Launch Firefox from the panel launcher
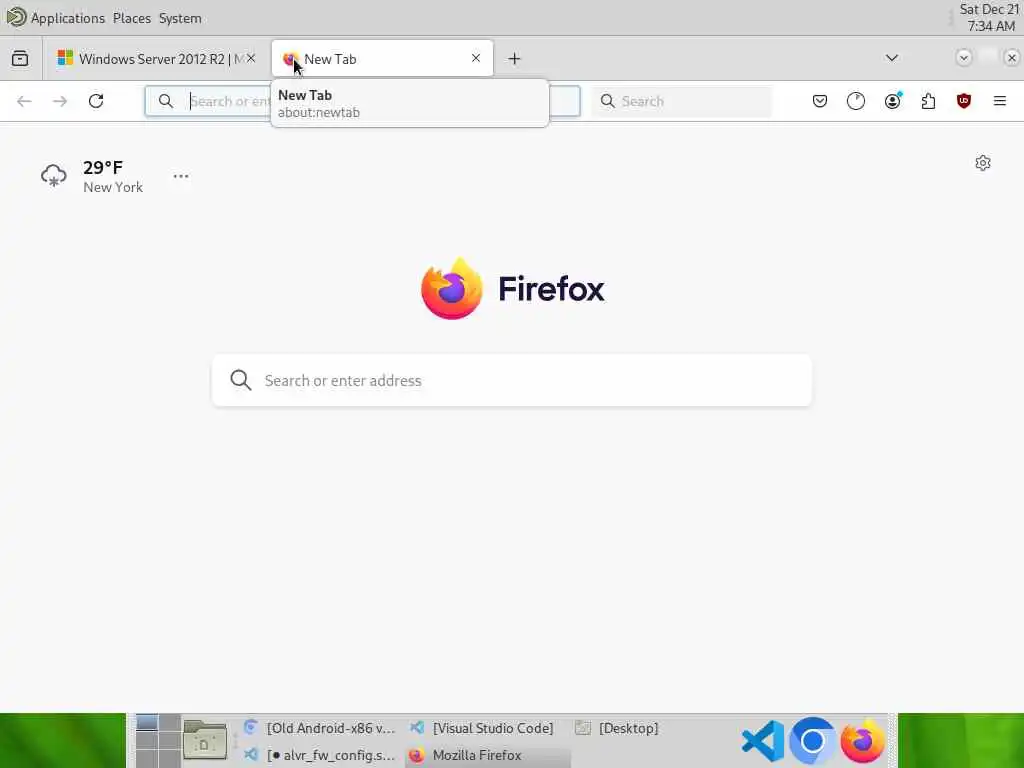 862,741
